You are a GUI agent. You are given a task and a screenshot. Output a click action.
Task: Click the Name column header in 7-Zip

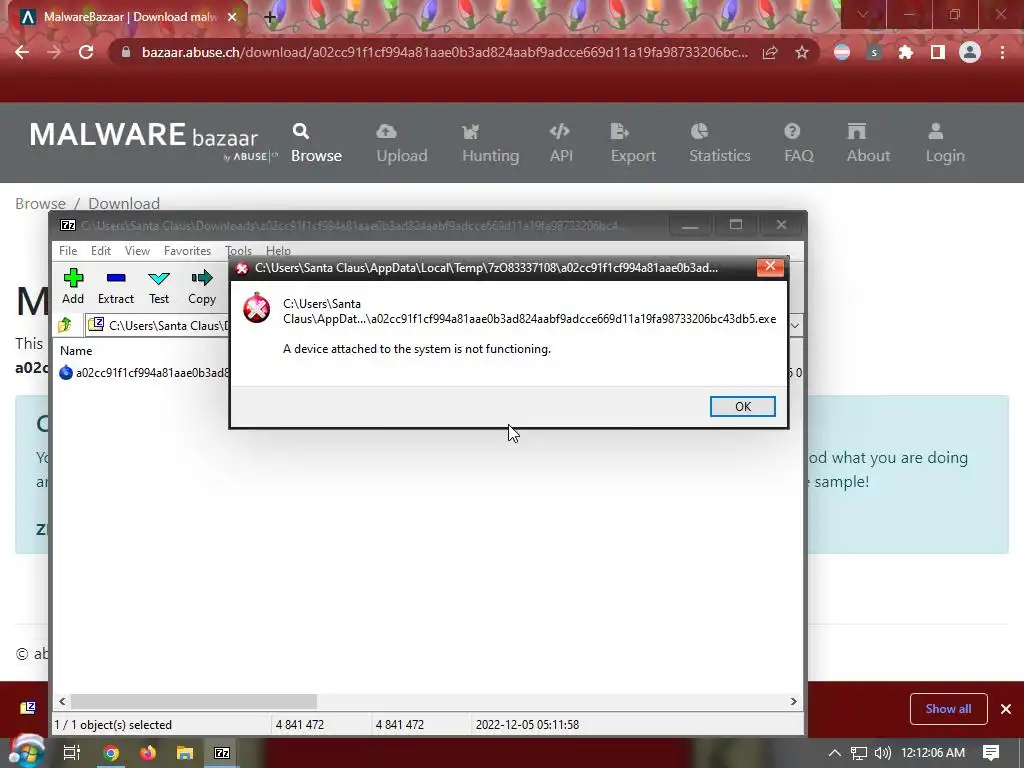pyautogui.click(x=76, y=351)
